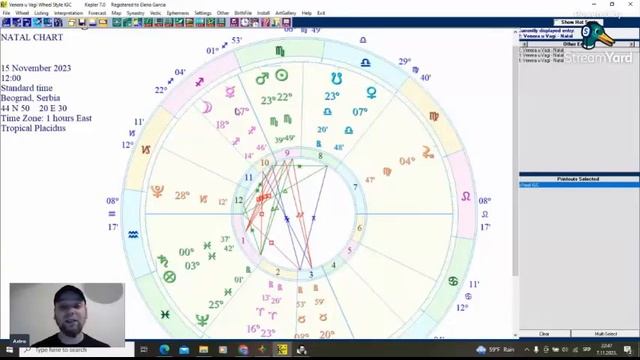Select the highlighted Wheel IGC printout row
640x360 pixels.
coord(579,185)
